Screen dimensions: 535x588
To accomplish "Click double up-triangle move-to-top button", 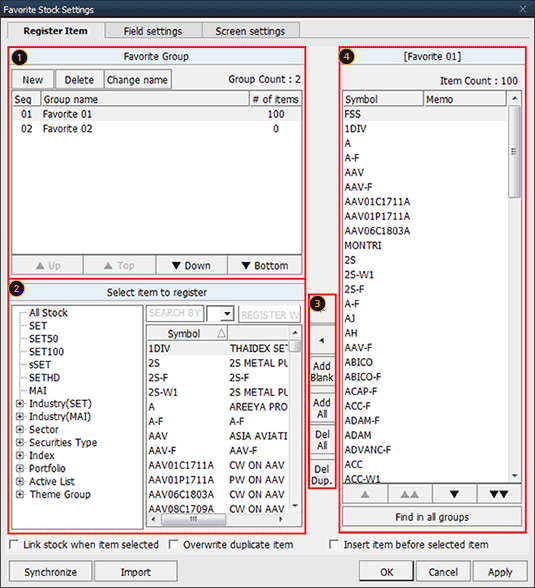I will coord(410,494).
